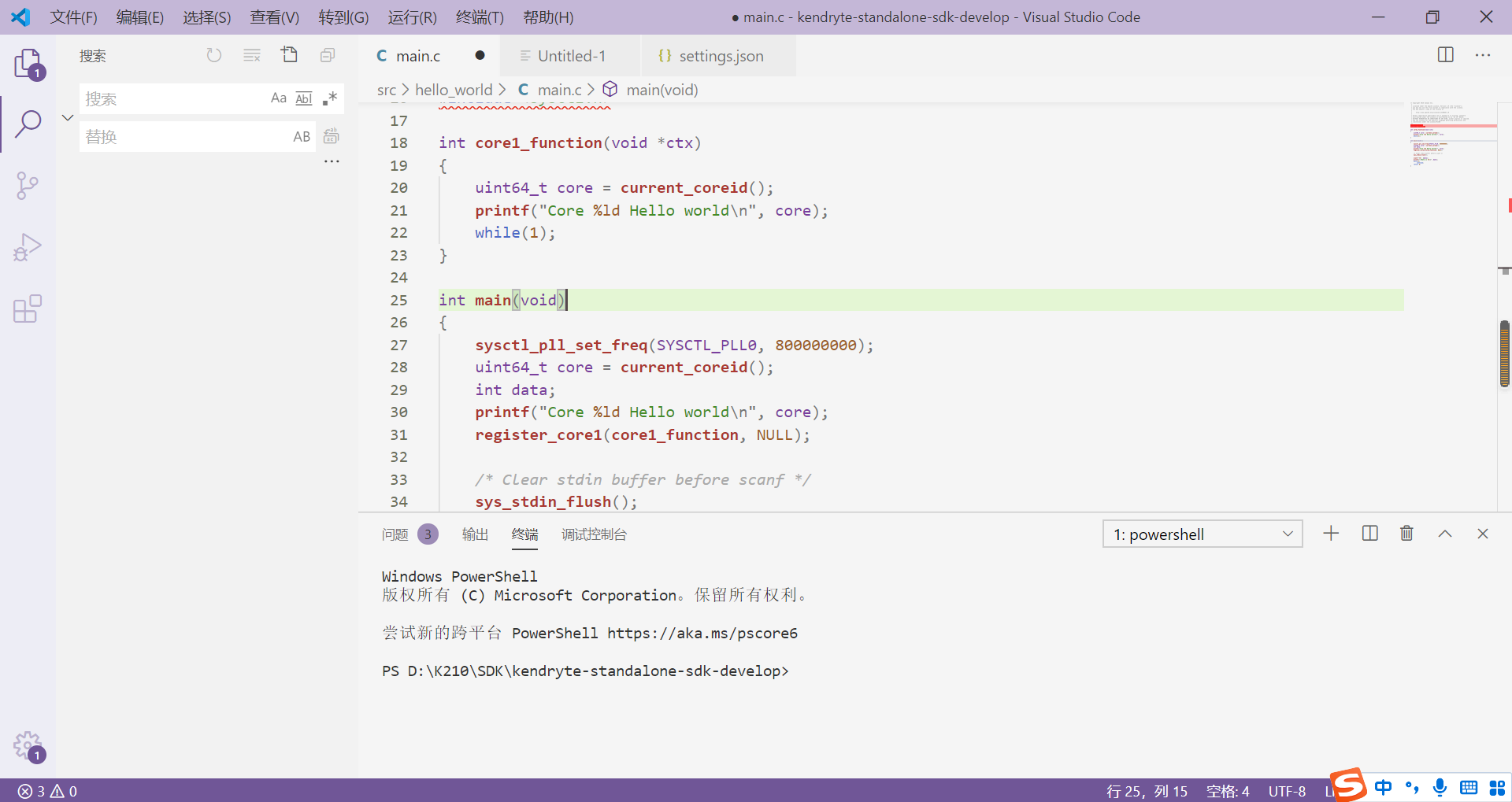Open the 文件(F) menu
Viewport: 1512px width, 802px height.
click(x=74, y=17)
